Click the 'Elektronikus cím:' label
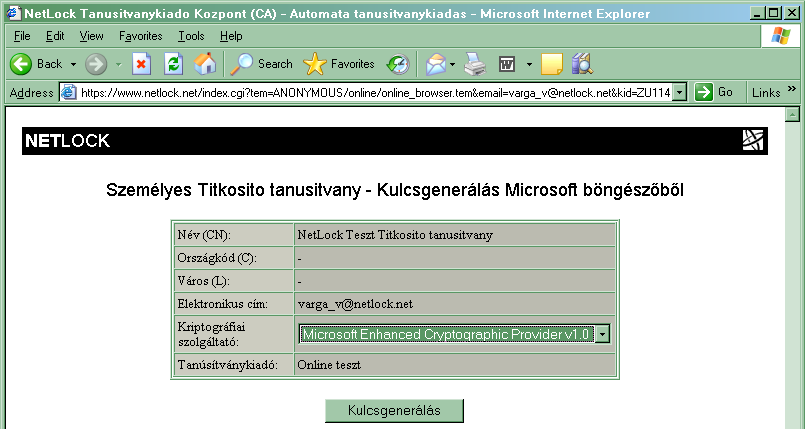 click(x=222, y=304)
